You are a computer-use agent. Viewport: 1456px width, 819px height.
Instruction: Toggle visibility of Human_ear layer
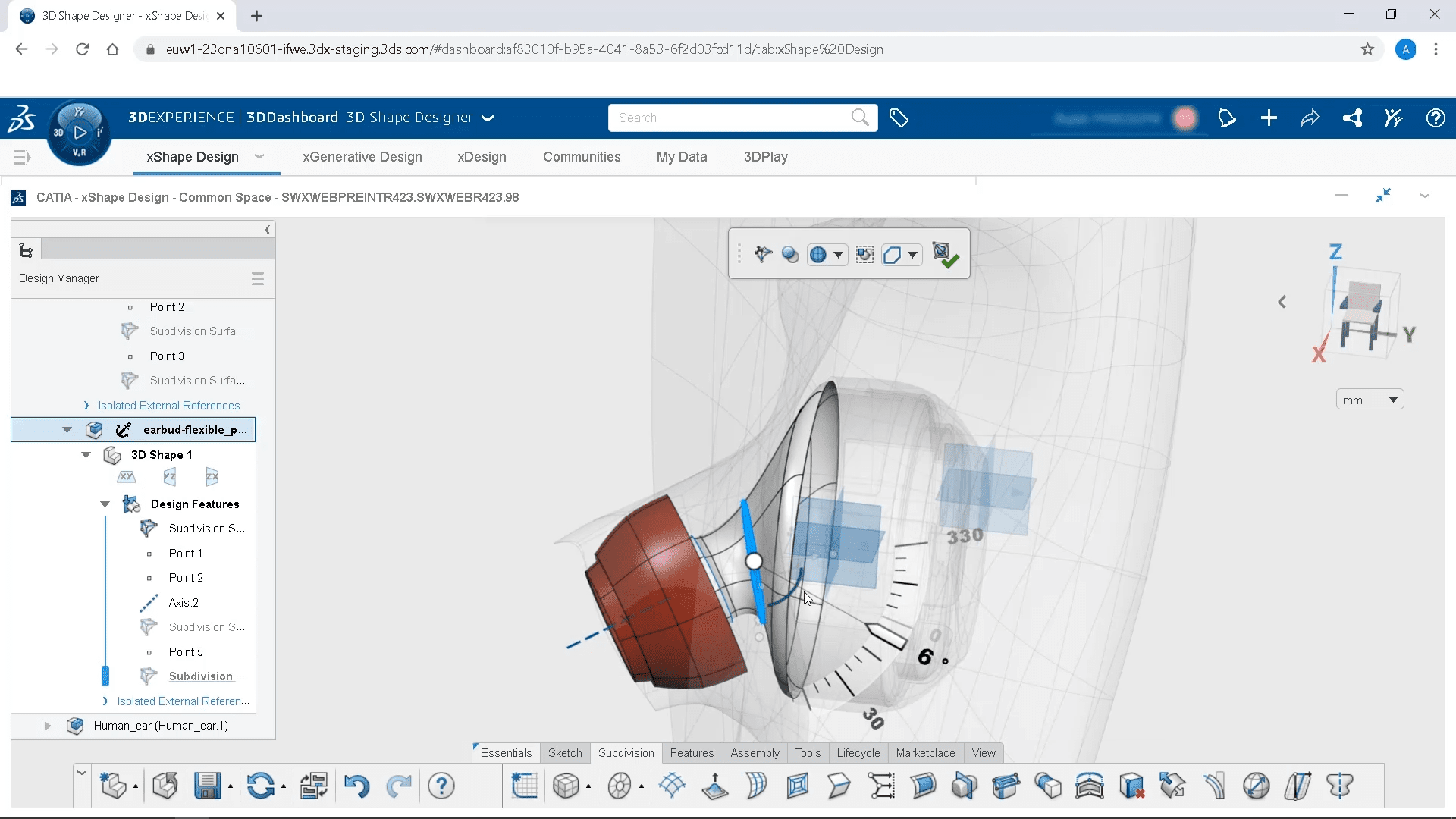tap(75, 725)
